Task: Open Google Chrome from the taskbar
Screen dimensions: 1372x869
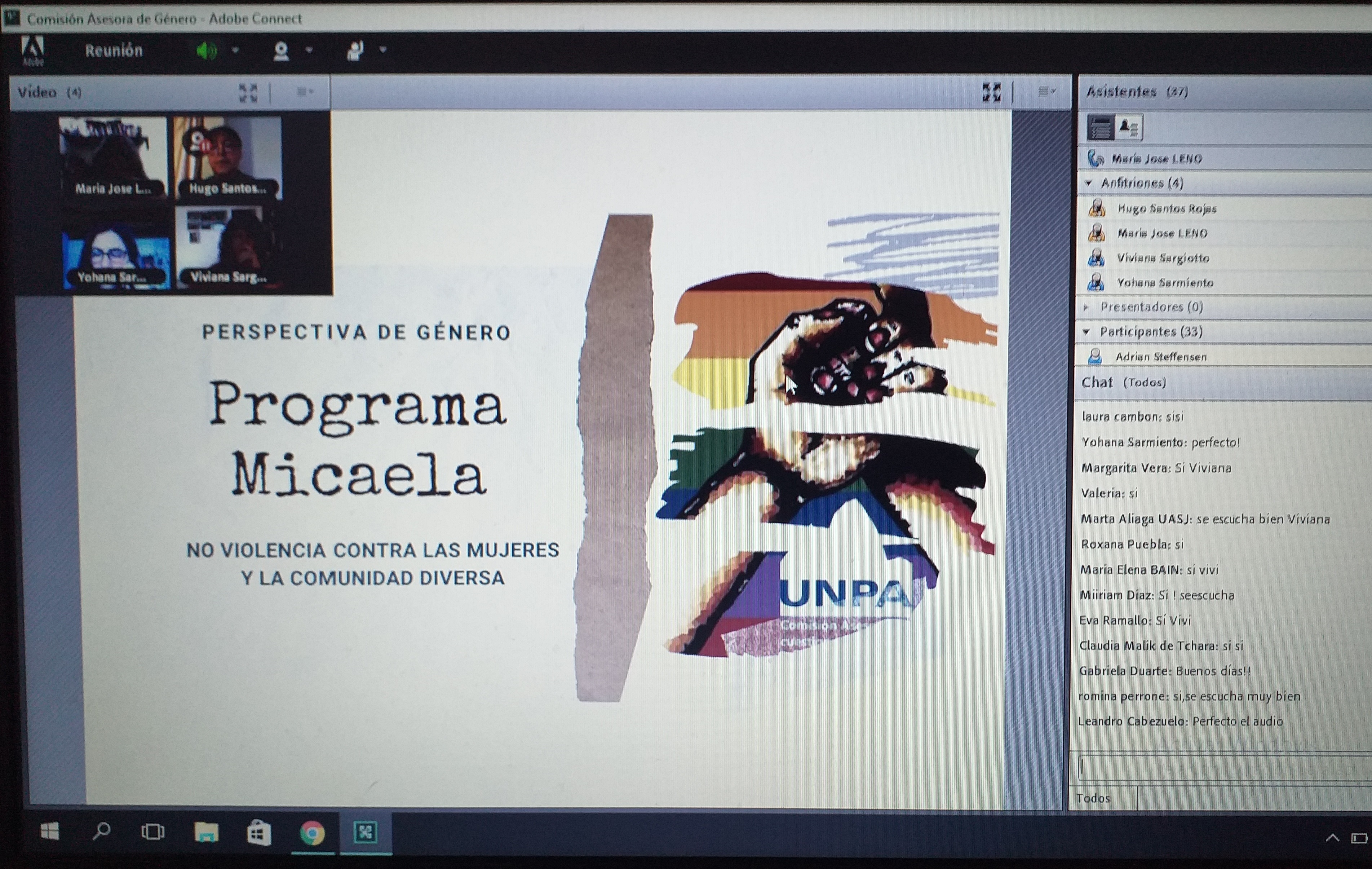Action: click(x=312, y=833)
